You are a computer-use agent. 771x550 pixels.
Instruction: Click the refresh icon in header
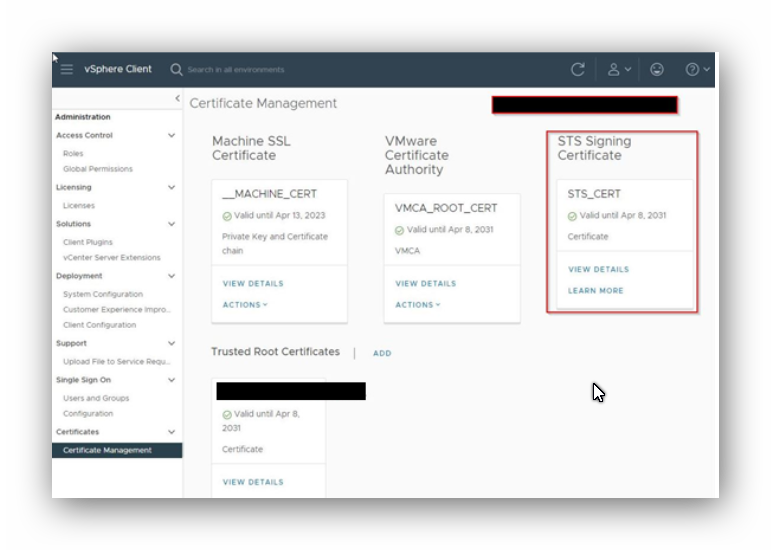click(577, 69)
